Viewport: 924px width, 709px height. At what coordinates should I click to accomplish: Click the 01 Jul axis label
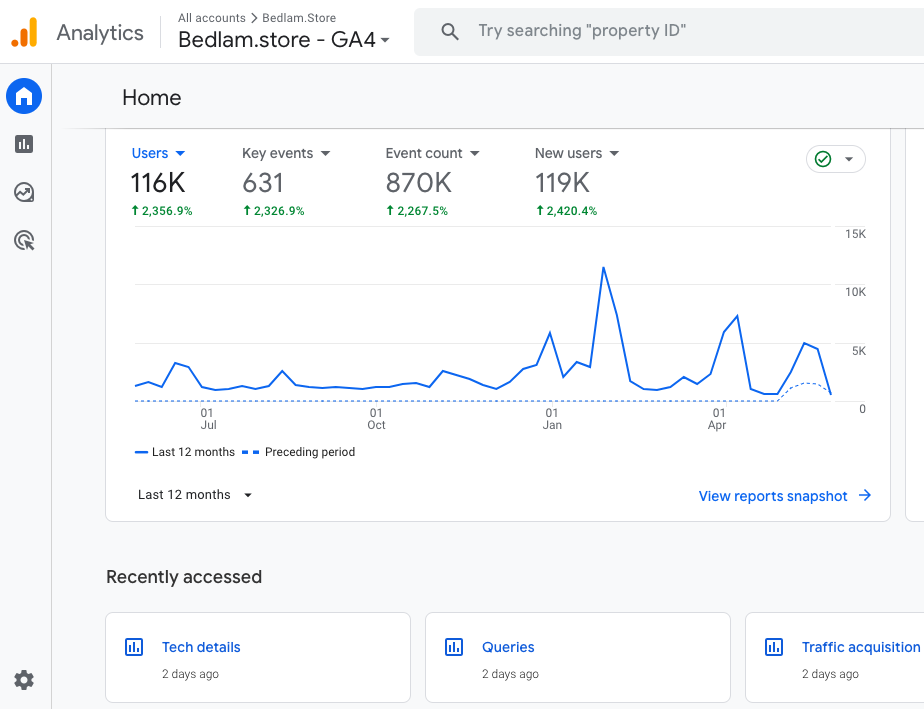coord(208,419)
